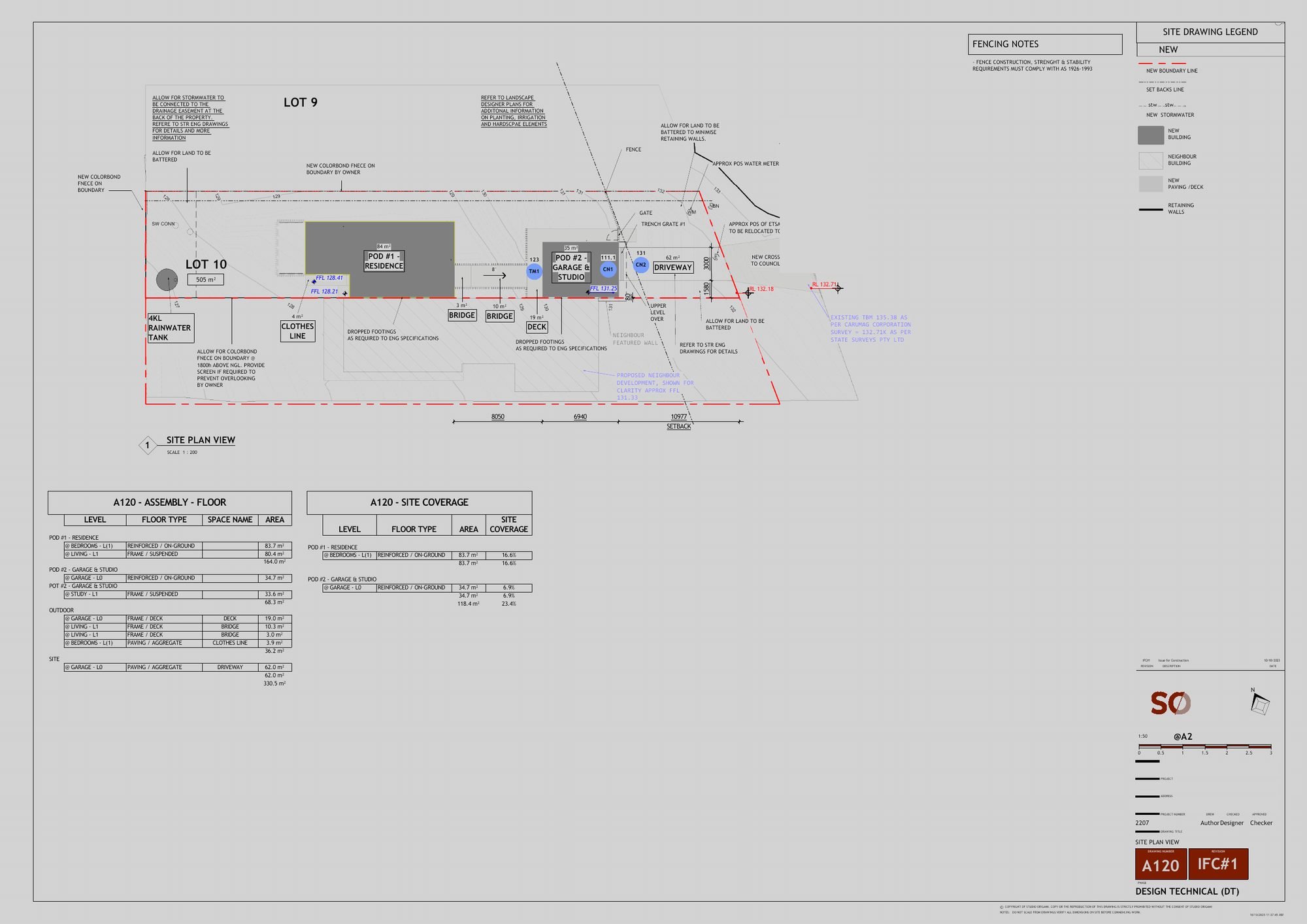Click the FFL 131.25 floor level tag
This screenshot has width=1307, height=924.
603,288
